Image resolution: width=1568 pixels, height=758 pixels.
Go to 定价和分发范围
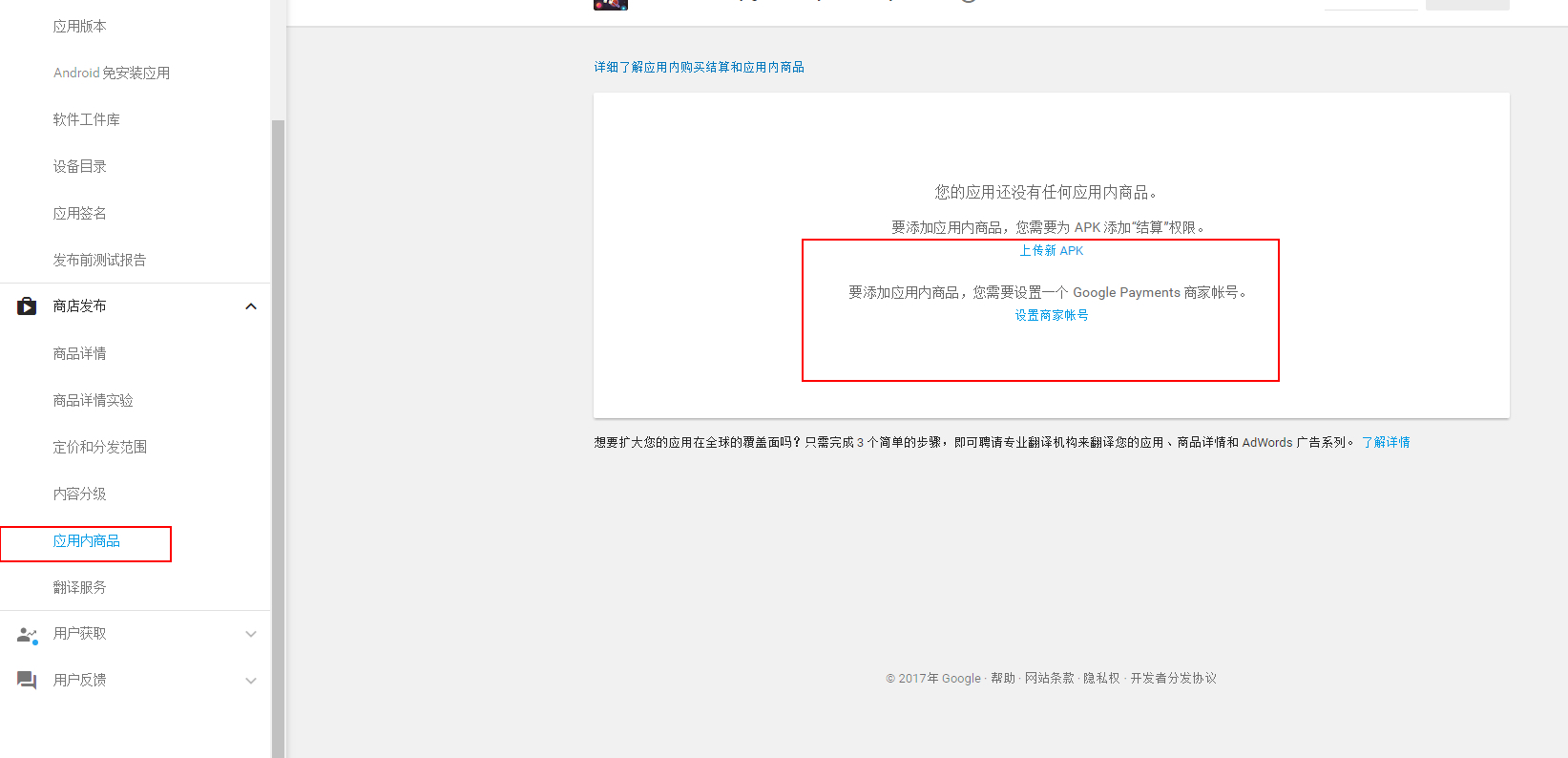[x=100, y=447]
